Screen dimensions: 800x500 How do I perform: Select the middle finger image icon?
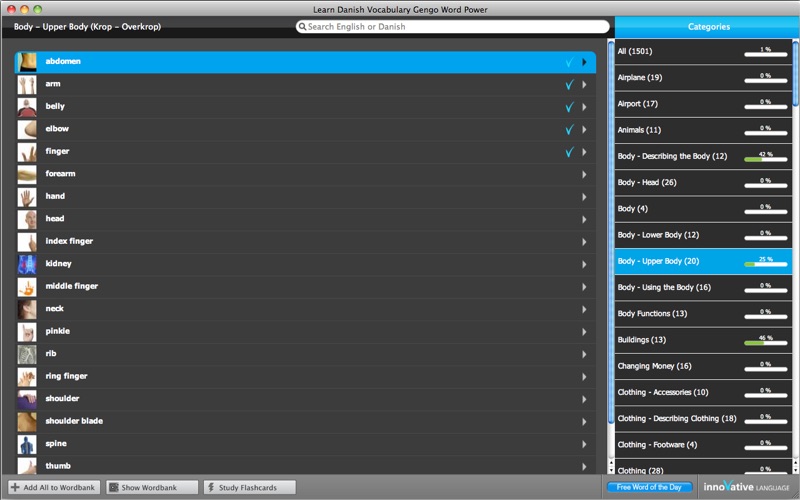(27, 287)
